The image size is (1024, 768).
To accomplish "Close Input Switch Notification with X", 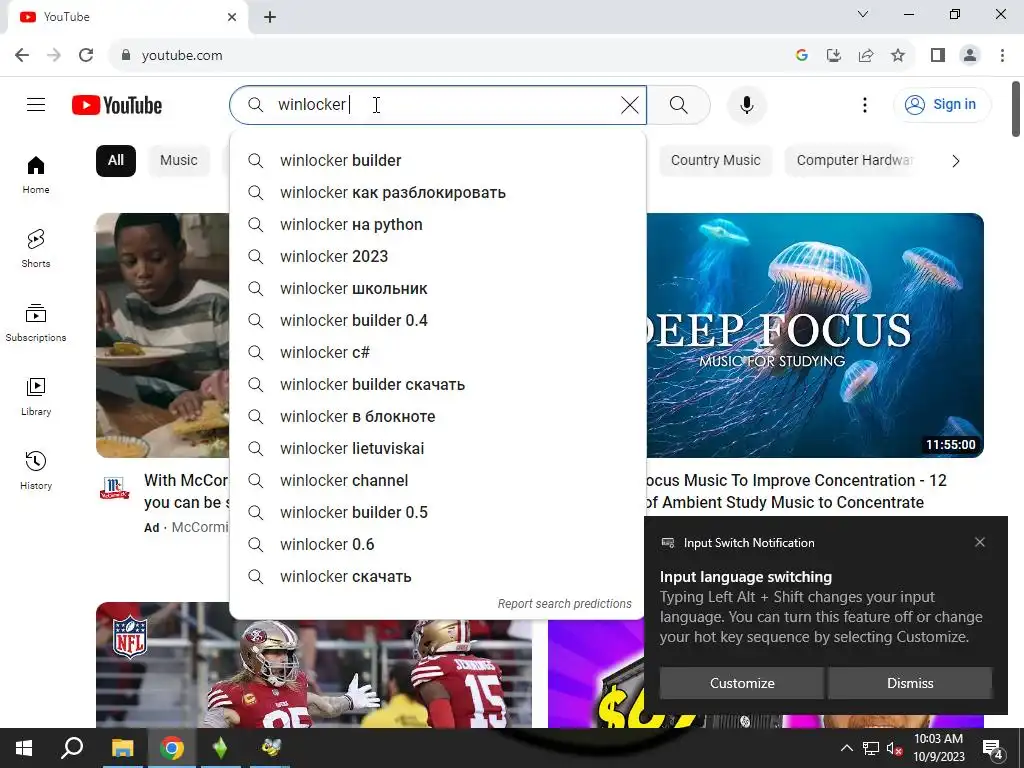I will (980, 542).
